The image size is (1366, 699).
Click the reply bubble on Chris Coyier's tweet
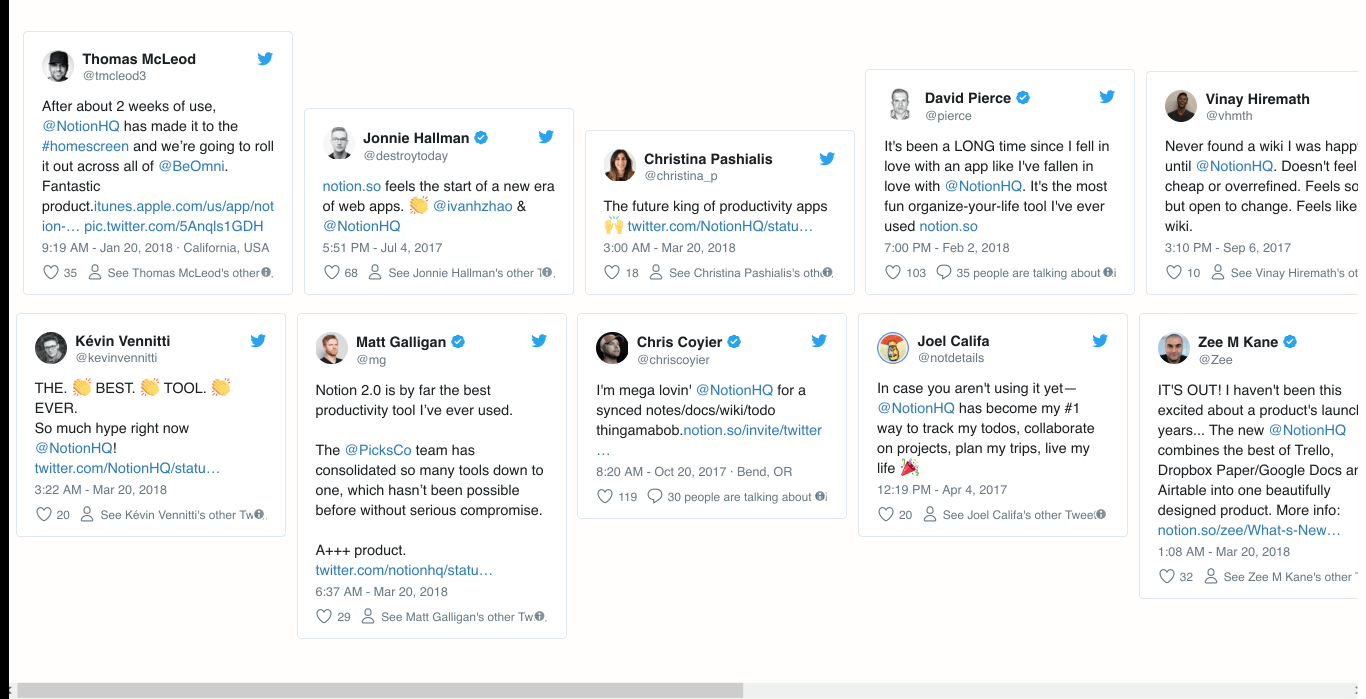(x=655, y=496)
